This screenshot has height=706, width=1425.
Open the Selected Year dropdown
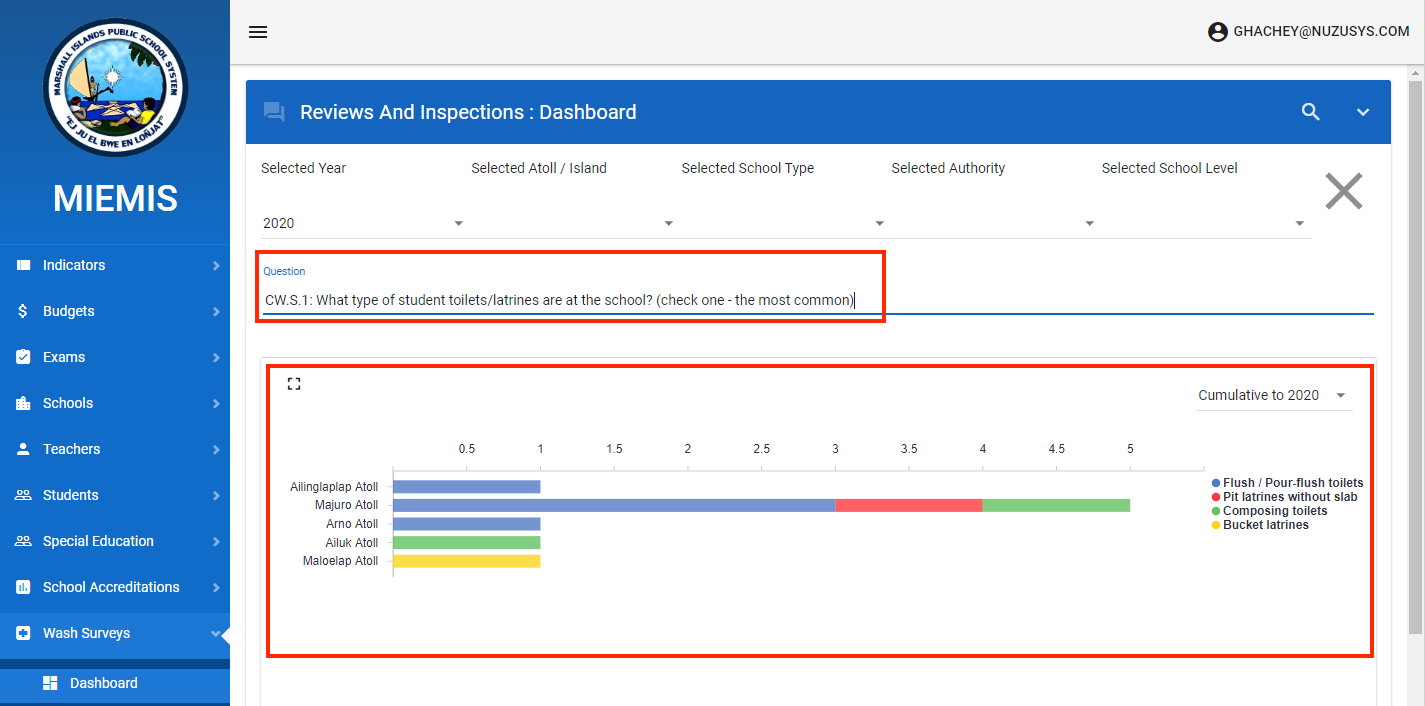363,223
